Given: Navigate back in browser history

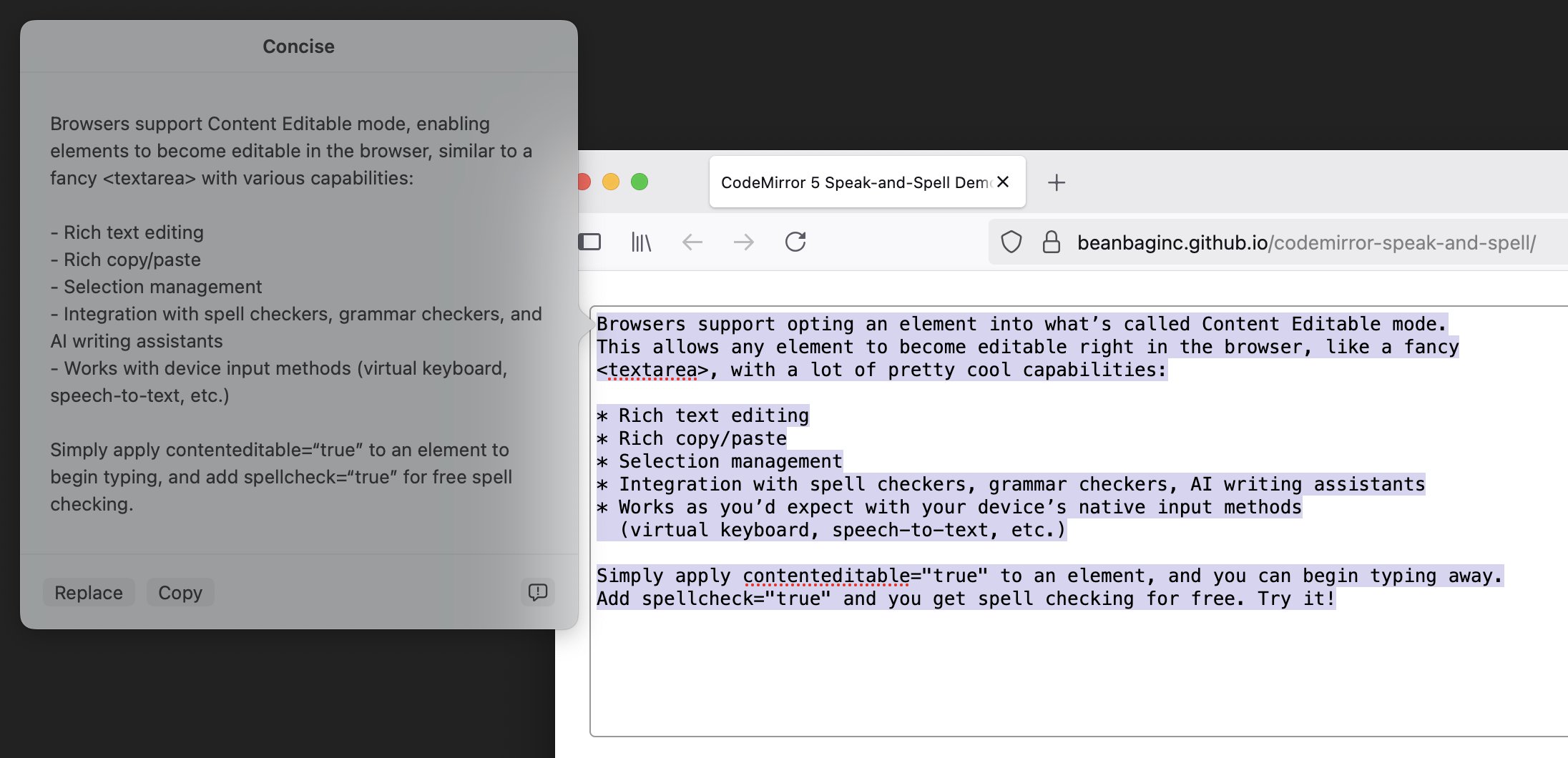Looking at the screenshot, I should click(x=692, y=242).
